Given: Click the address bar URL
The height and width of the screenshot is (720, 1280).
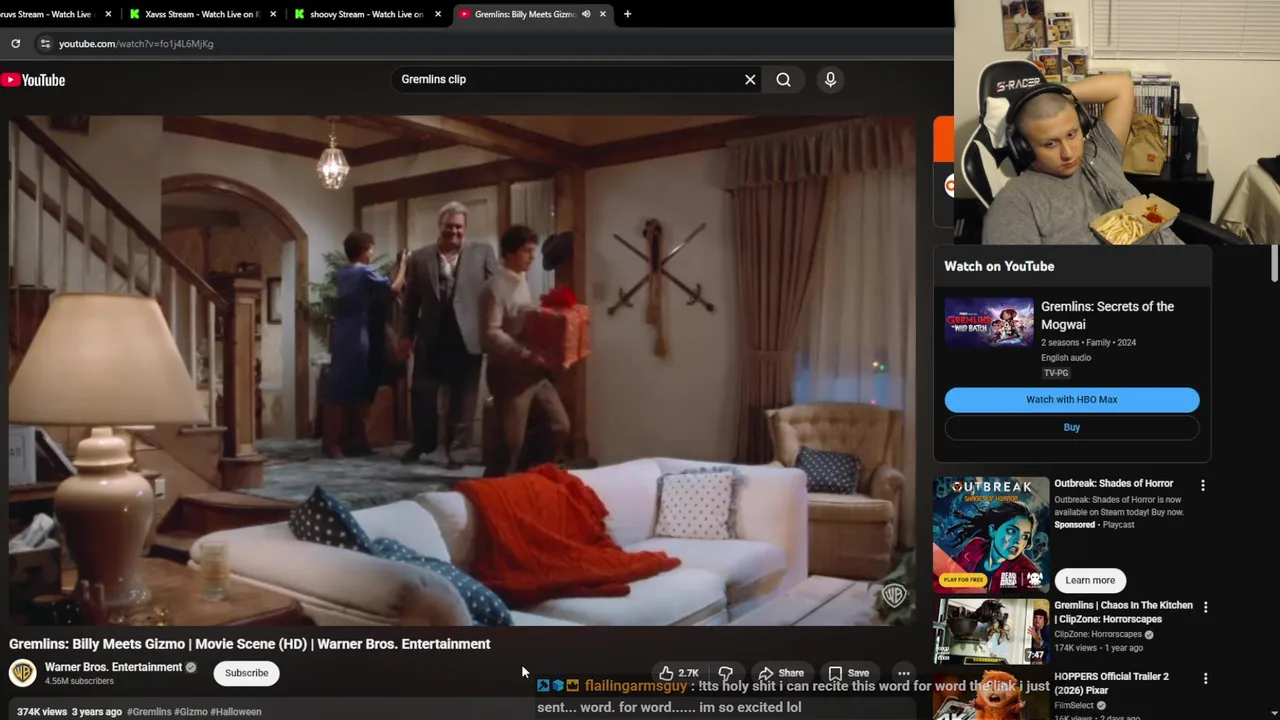Looking at the screenshot, I should click(136, 44).
